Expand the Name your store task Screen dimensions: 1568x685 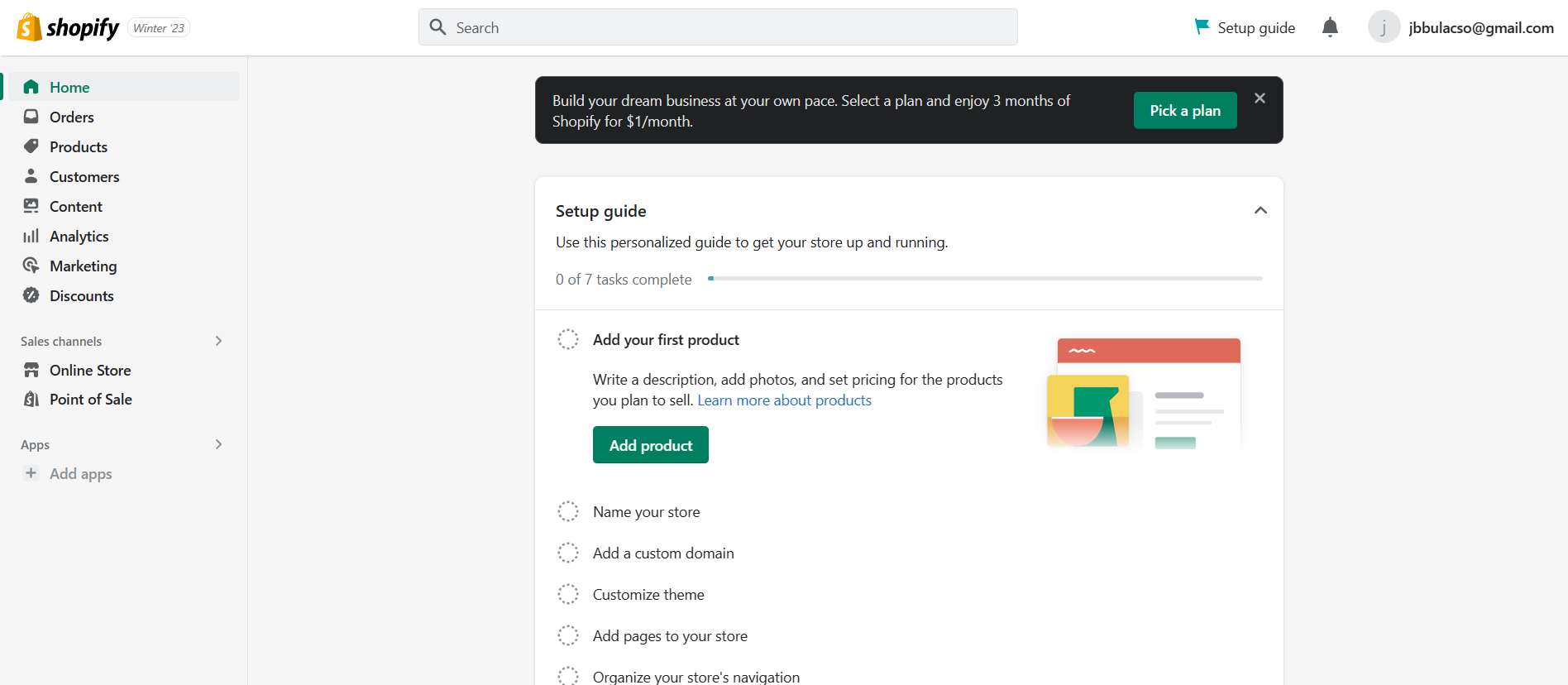(x=646, y=512)
